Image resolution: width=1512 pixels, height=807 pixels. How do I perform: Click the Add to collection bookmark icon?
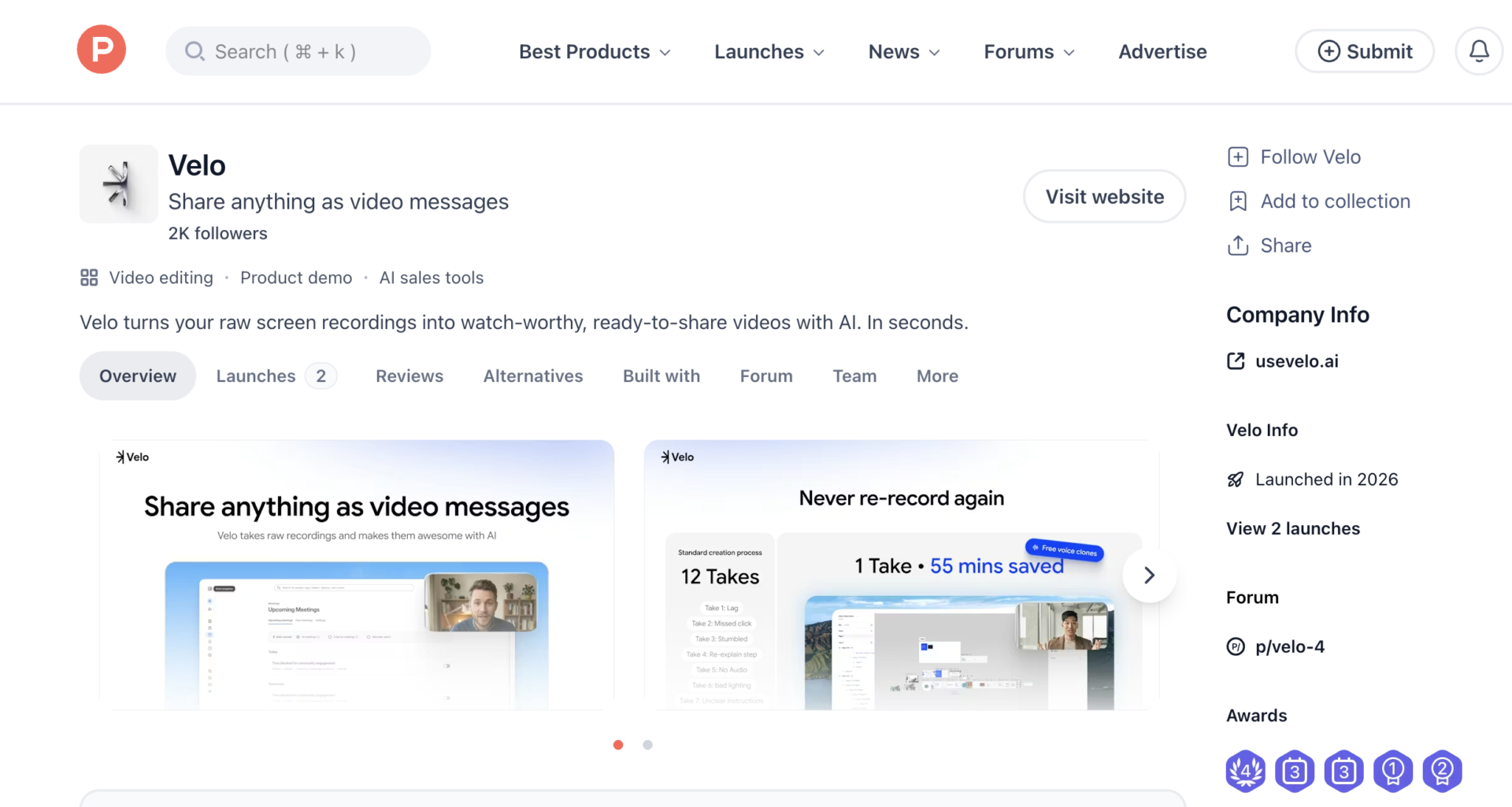coord(1238,201)
